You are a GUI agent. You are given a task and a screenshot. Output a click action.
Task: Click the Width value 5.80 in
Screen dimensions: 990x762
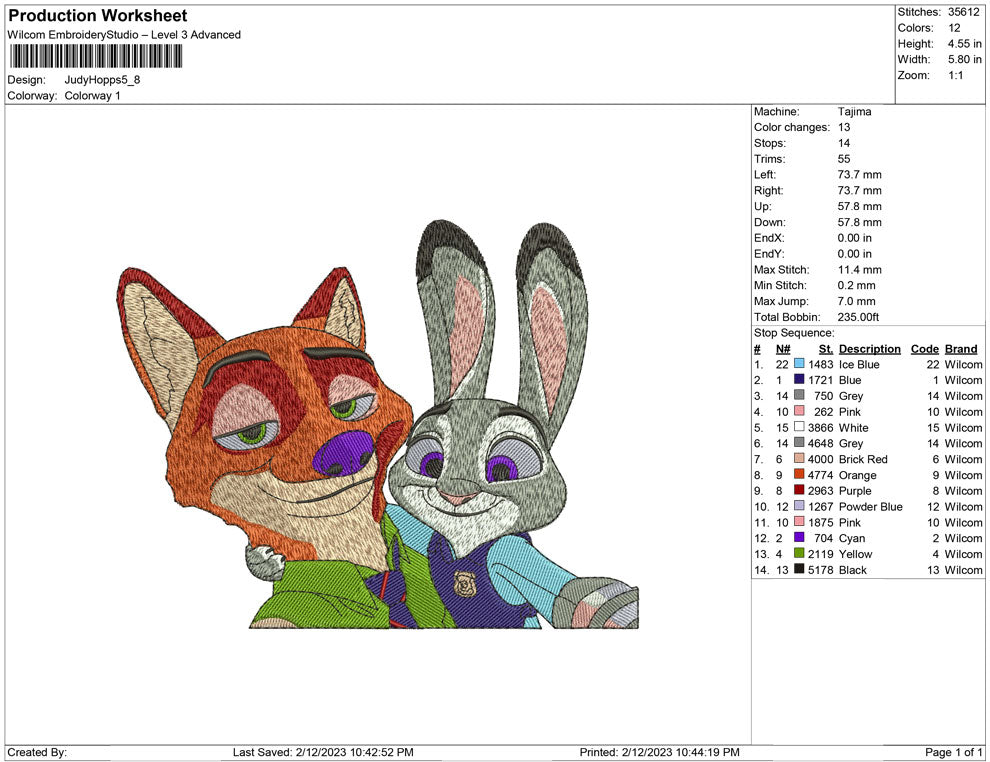[x=964, y=59]
